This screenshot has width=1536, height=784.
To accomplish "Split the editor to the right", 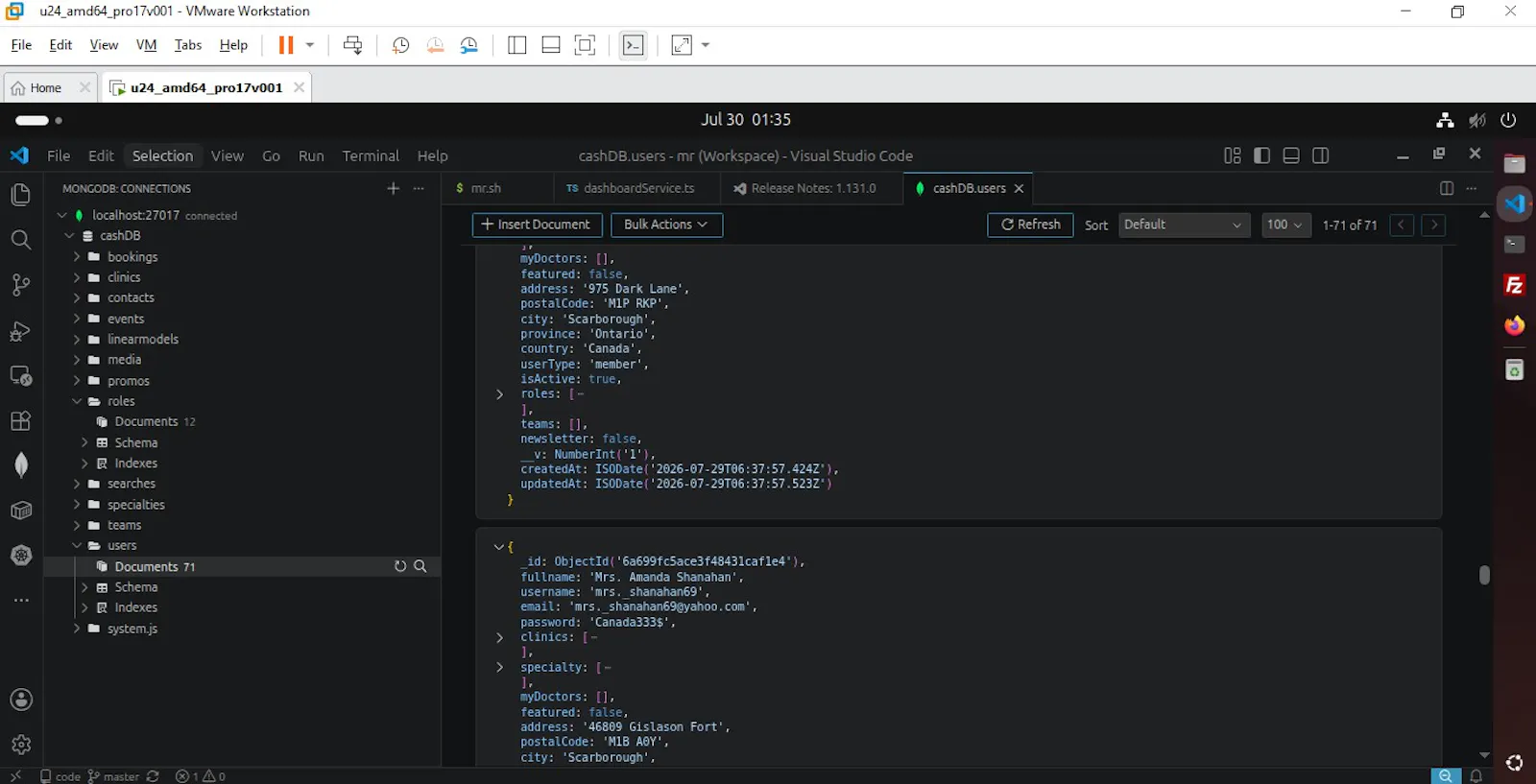I will (1447, 188).
